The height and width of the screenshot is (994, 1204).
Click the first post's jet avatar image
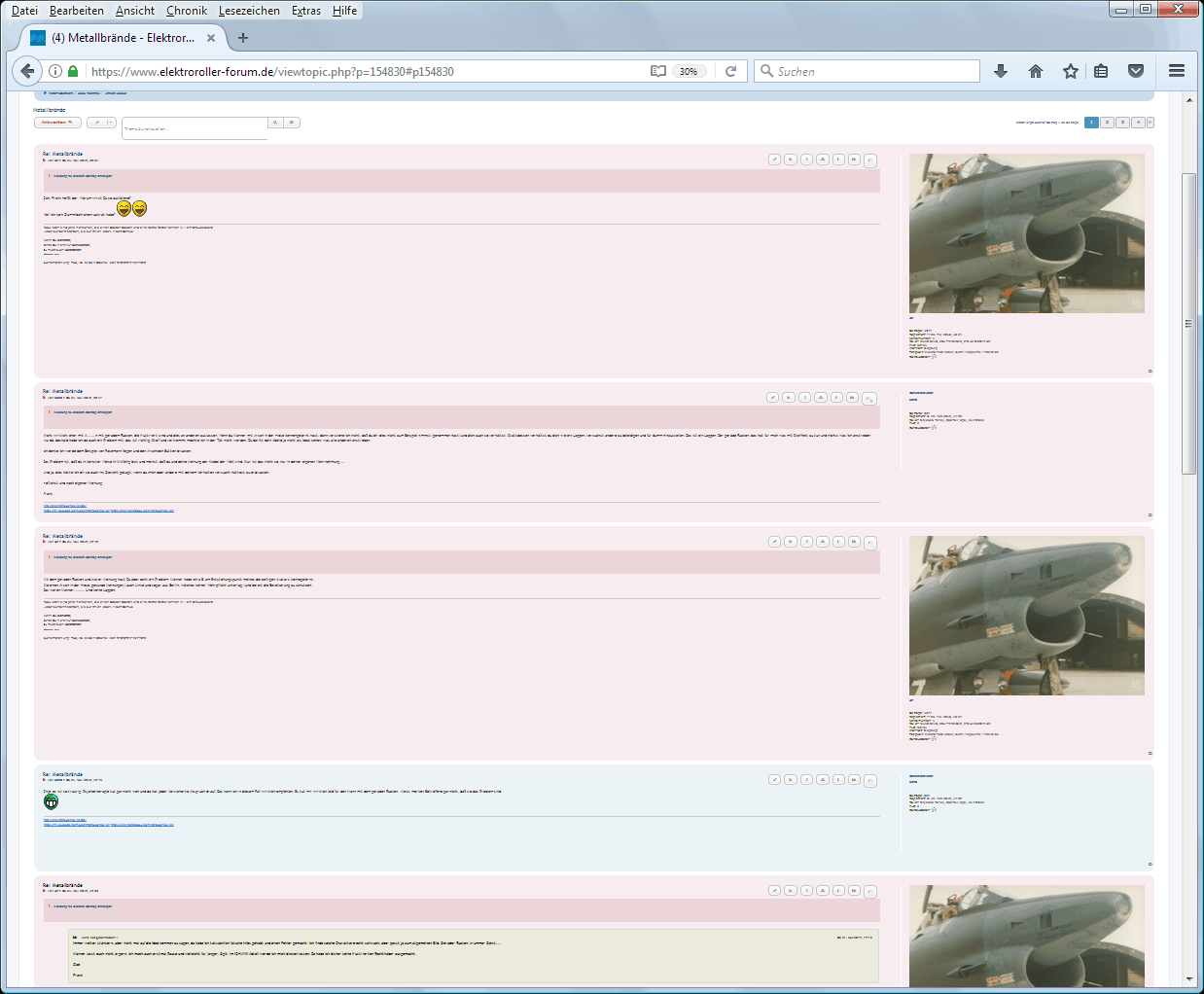pyautogui.click(x=1026, y=233)
